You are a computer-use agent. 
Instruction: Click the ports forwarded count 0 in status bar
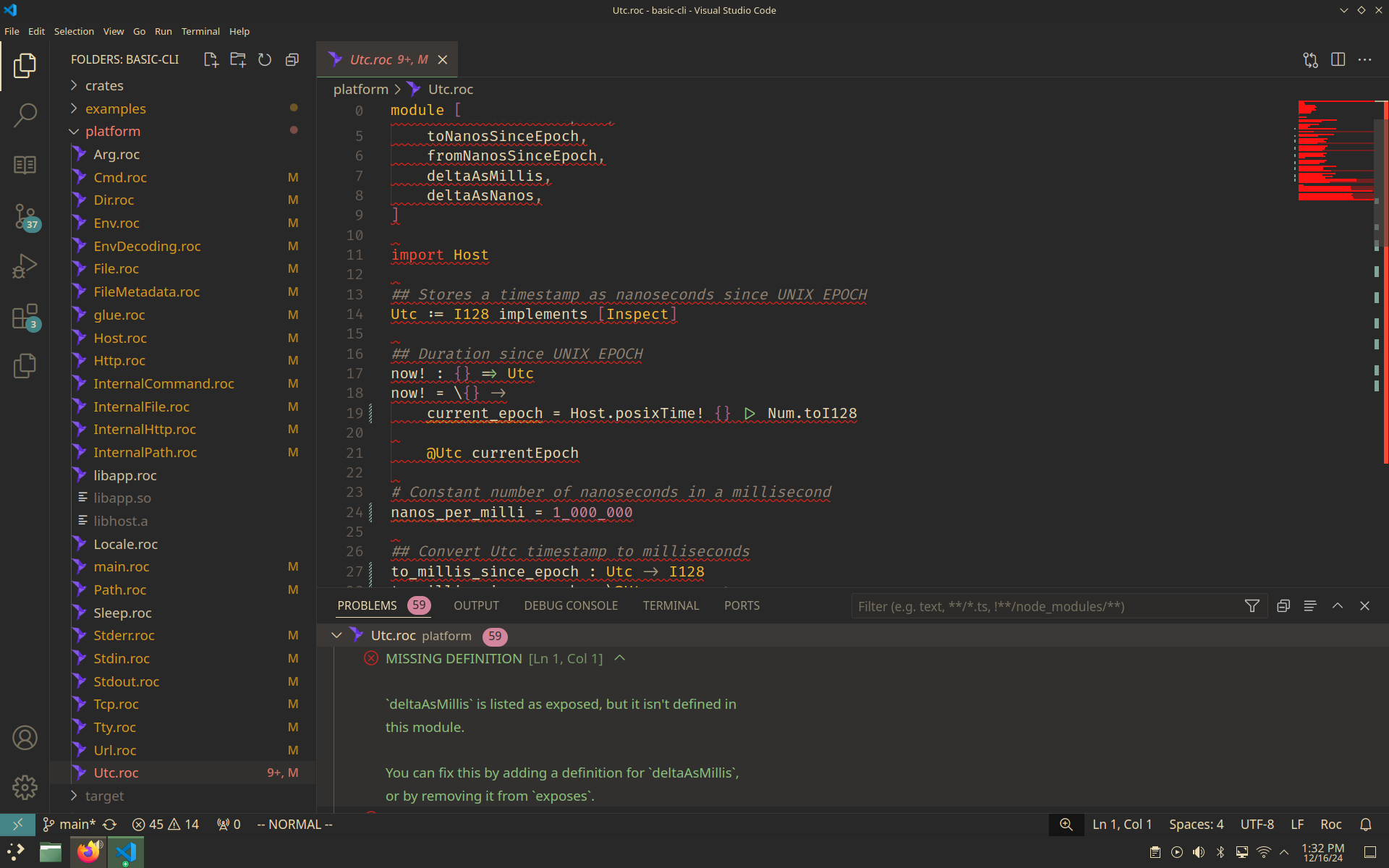(229, 824)
